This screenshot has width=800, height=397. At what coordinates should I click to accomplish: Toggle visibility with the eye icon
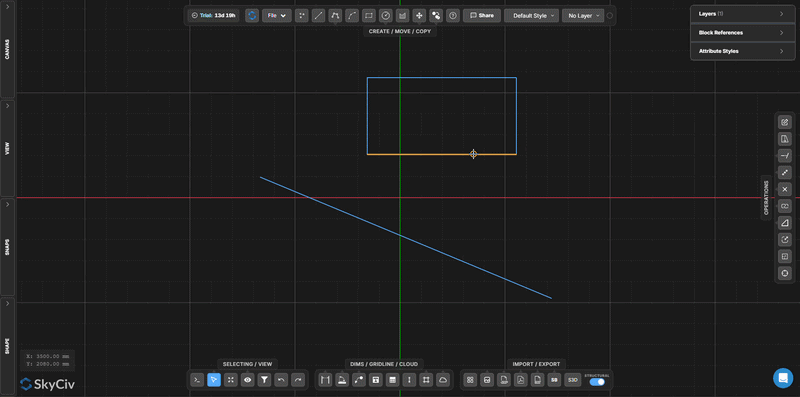(x=247, y=380)
